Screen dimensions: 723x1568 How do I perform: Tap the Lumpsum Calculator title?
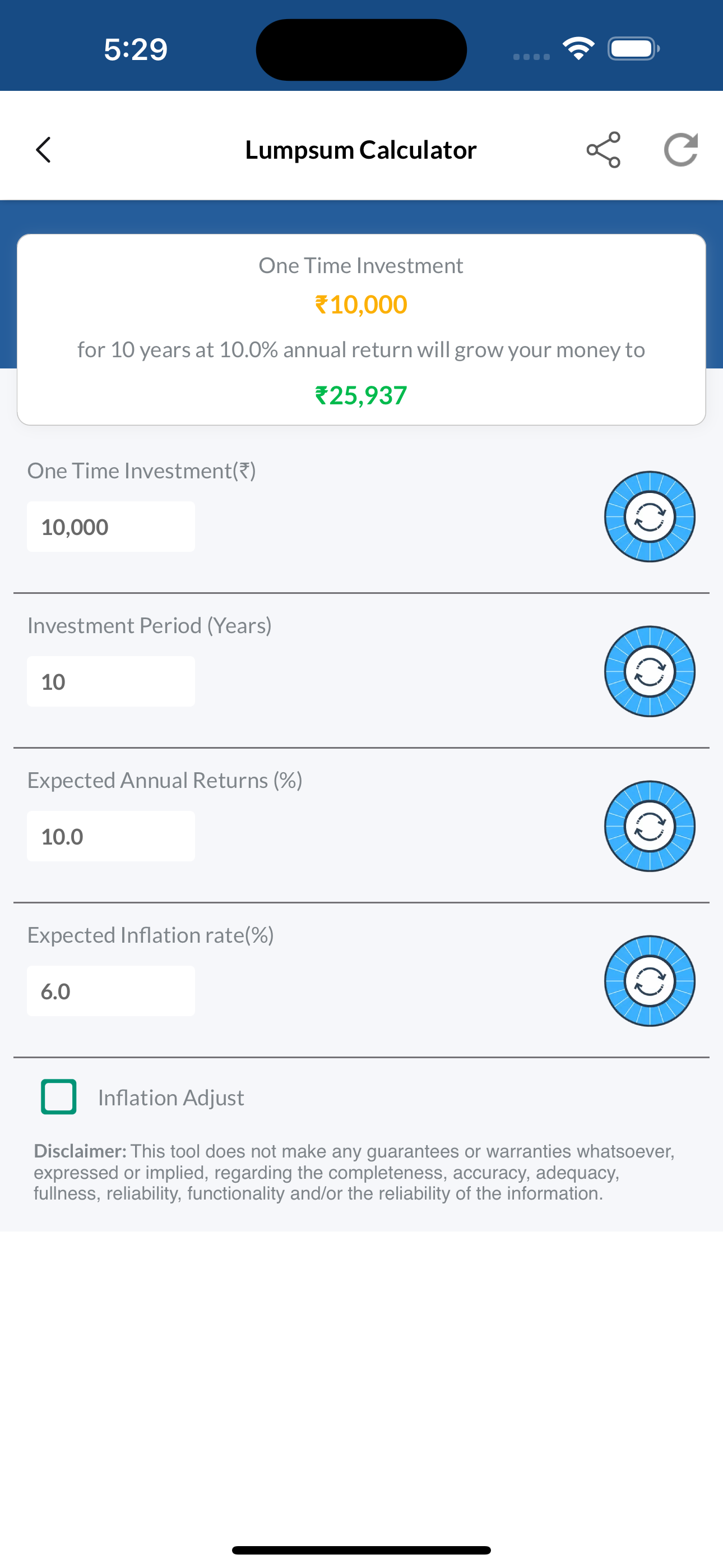(361, 150)
